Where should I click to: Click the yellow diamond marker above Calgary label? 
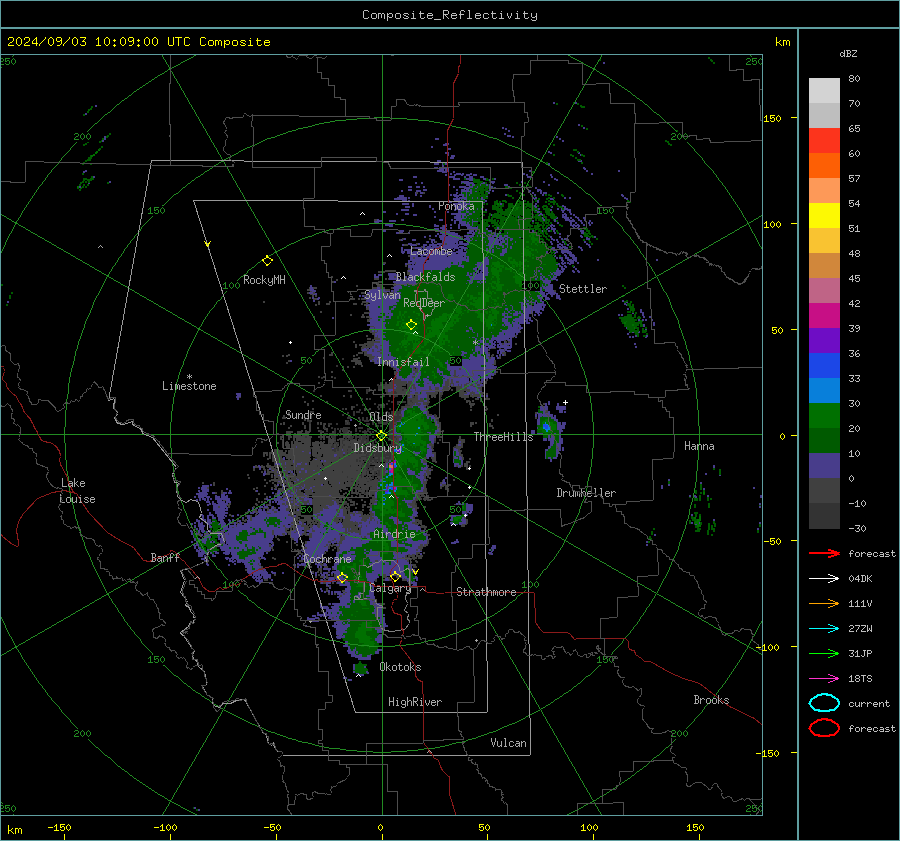pyautogui.click(x=395, y=576)
